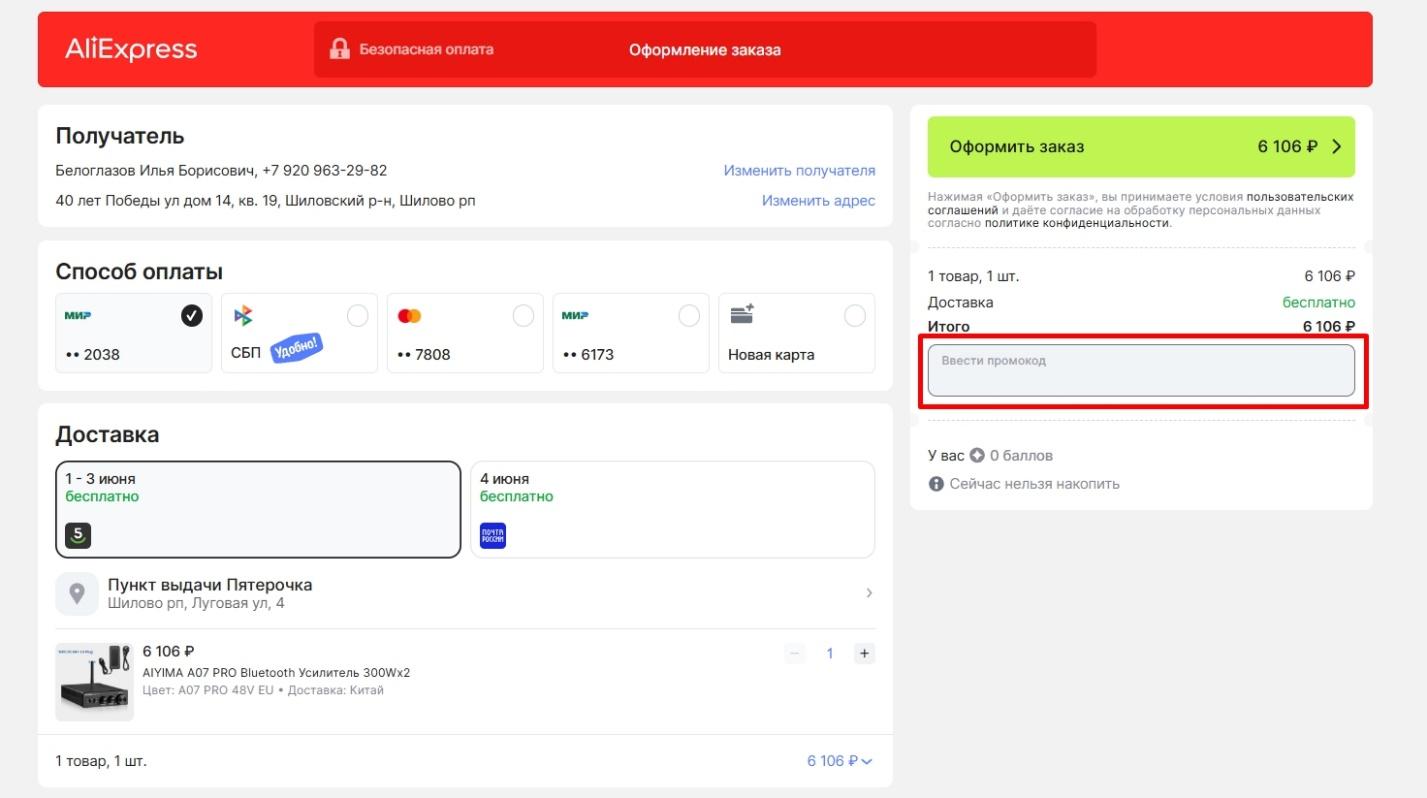Click the Ввести промокод input field

click(x=1141, y=371)
